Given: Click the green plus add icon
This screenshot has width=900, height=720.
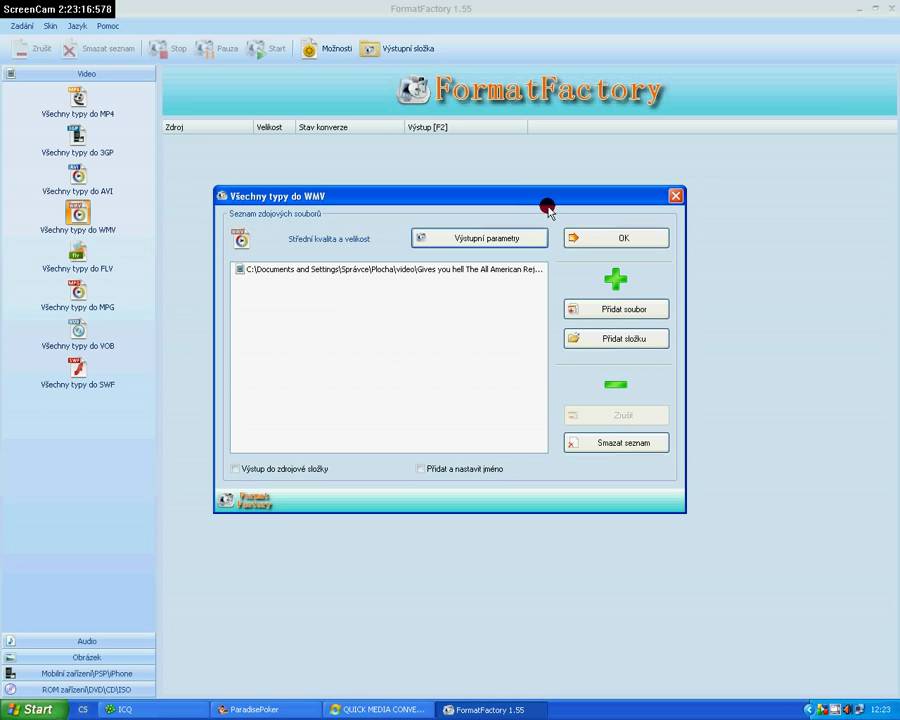Looking at the screenshot, I should pyautogui.click(x=616, y=280).
